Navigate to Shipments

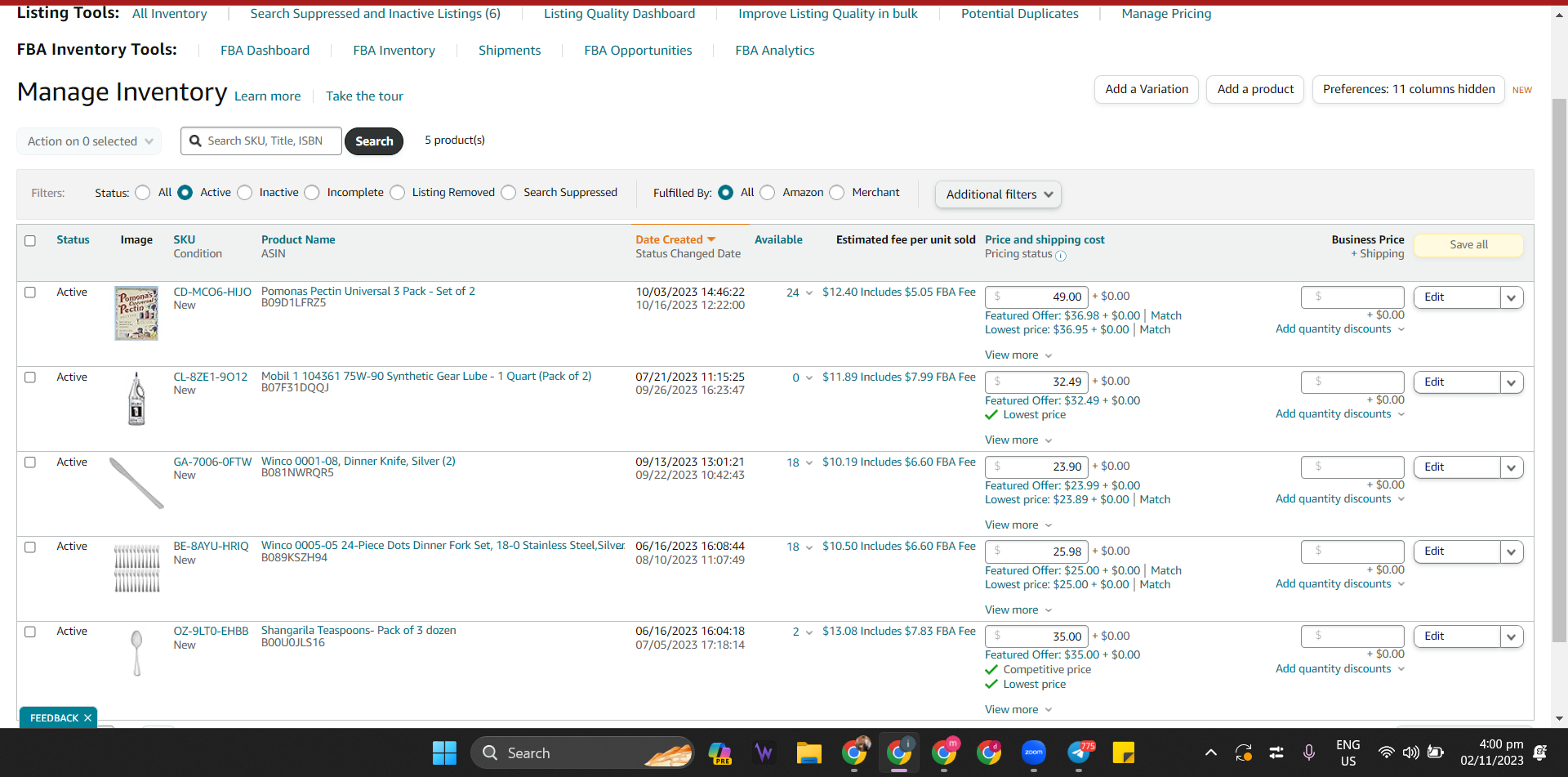tap(510, 51)
